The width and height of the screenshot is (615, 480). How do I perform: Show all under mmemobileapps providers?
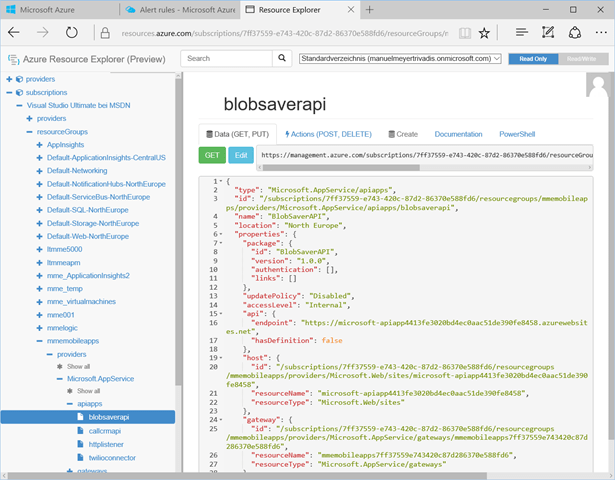pos(78,366)
